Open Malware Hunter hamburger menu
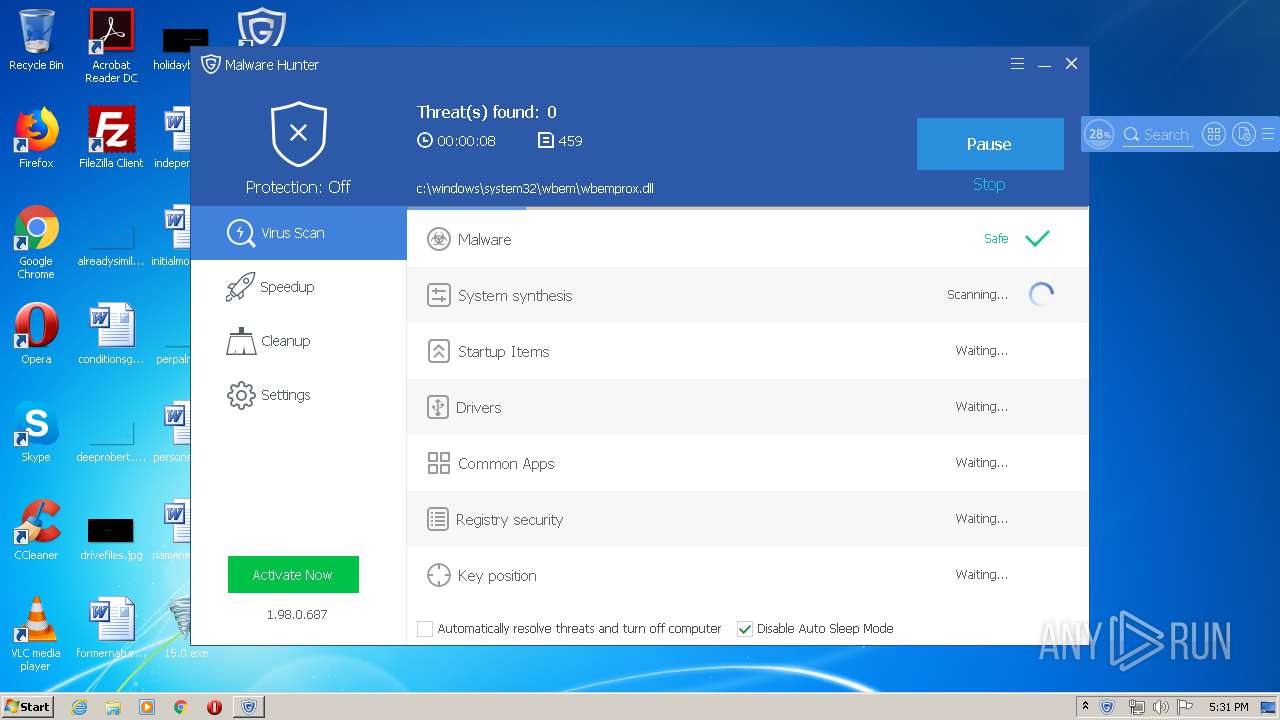The width and height of the screenshot is (1280, 720). [x=1017, y=64]
